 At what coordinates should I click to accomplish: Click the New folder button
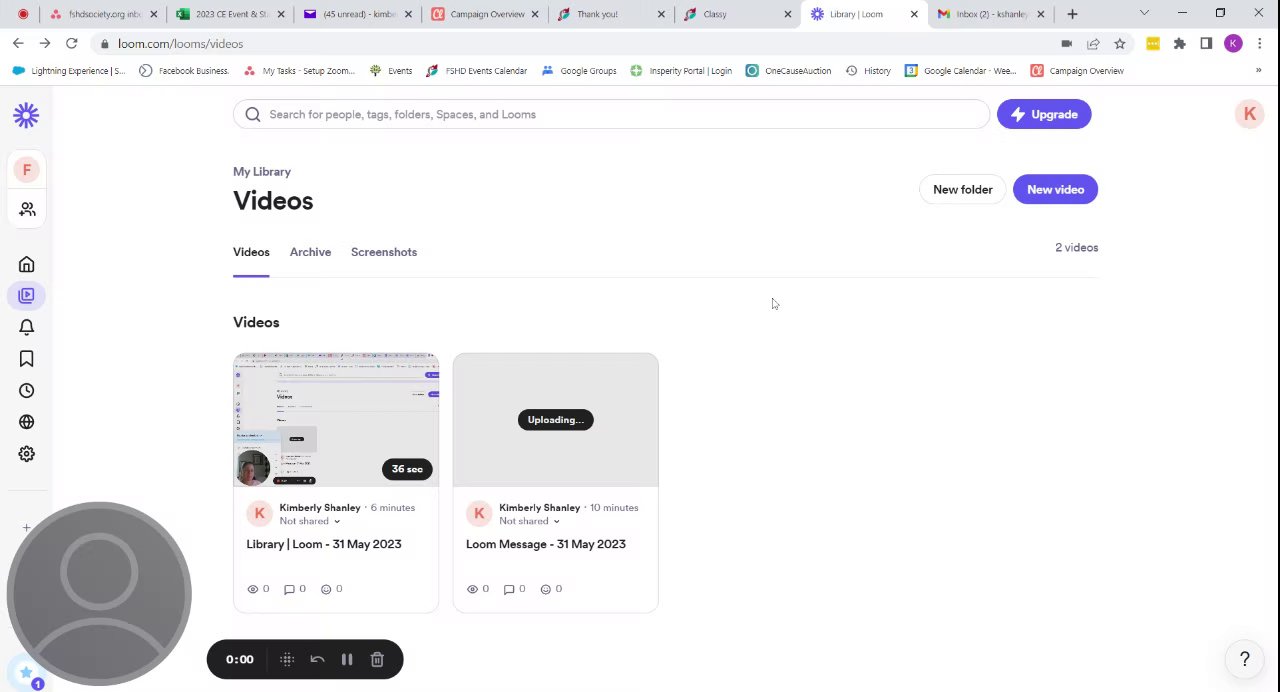click(962, 189)
